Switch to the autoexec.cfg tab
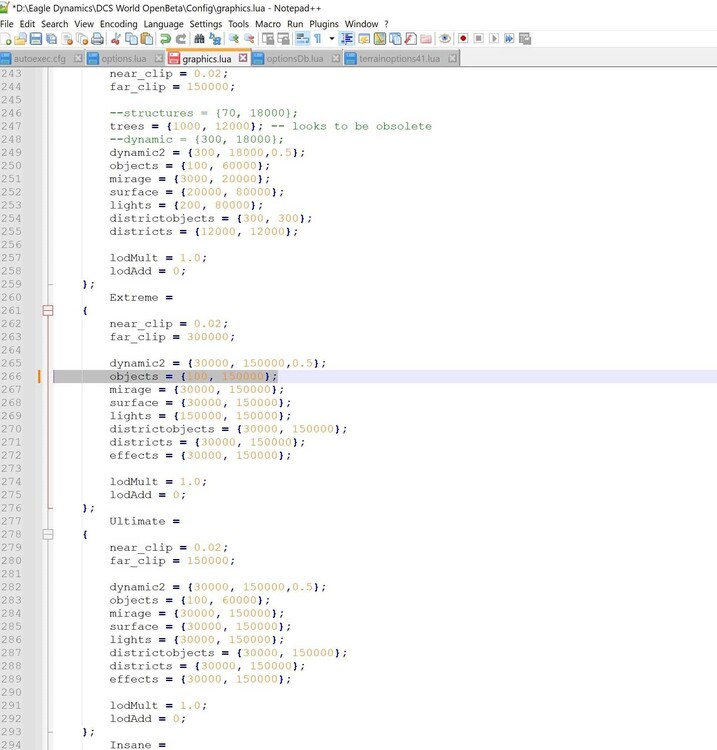The image size is (717, 750). 40,59
